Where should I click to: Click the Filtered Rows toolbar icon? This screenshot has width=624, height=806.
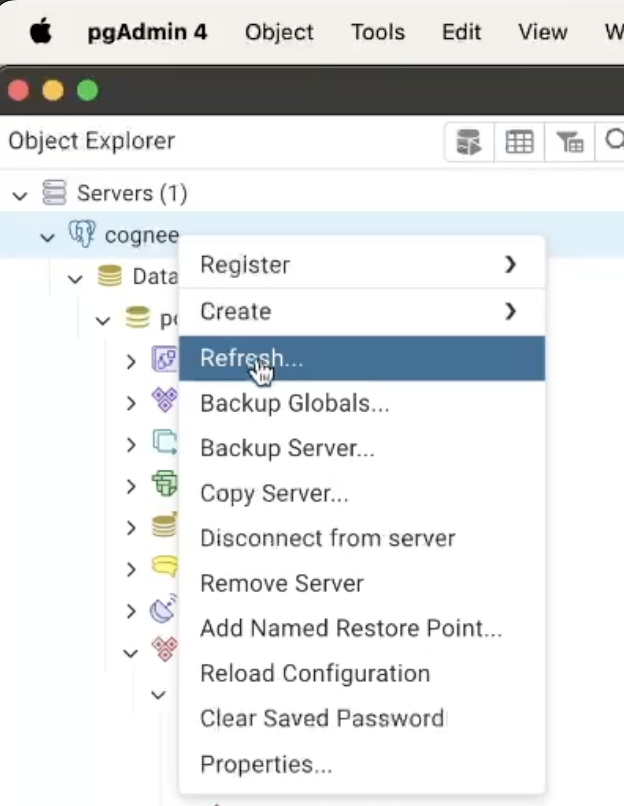570,142
